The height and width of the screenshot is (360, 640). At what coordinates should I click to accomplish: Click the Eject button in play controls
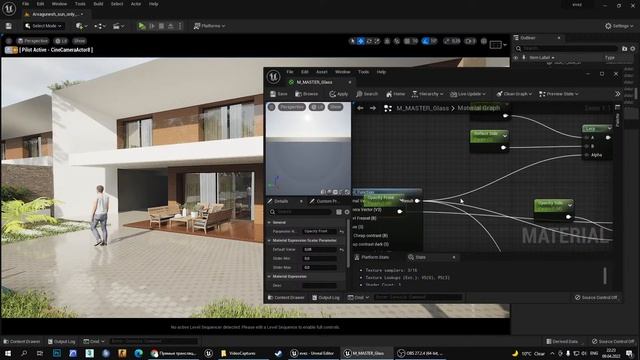tap(171, 26)
